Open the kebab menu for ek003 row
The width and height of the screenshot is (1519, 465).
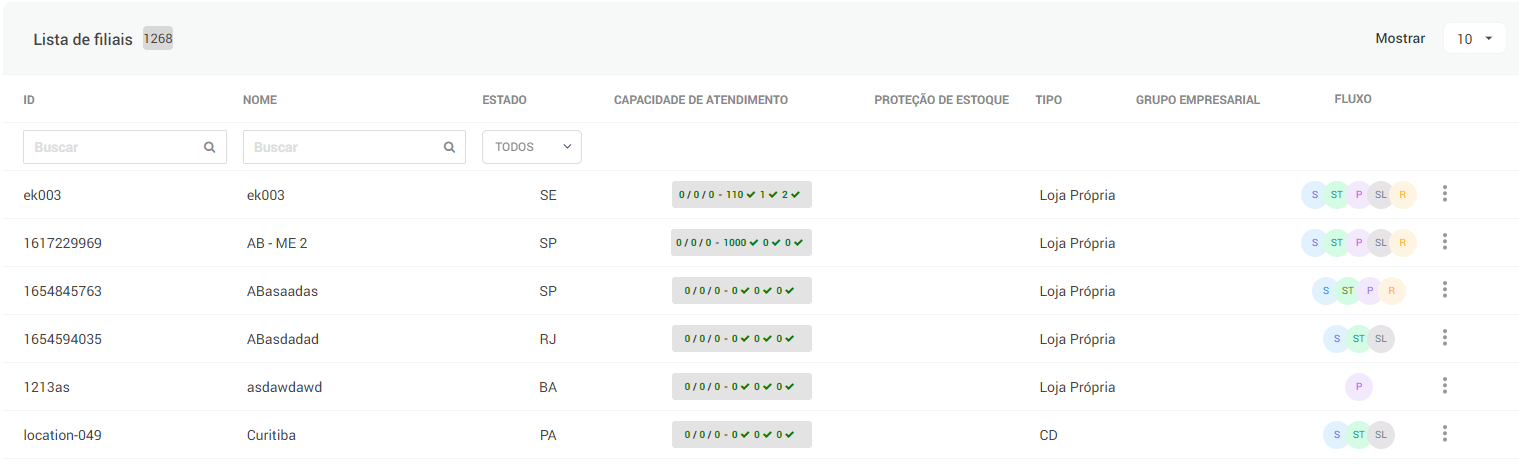click(1445, 194)
